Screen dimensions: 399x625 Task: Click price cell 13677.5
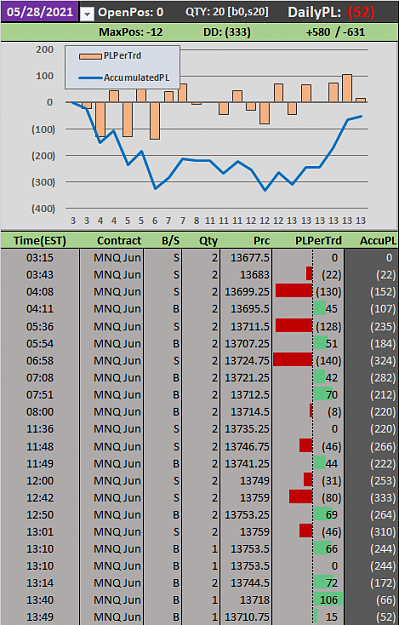pos(246,258)
